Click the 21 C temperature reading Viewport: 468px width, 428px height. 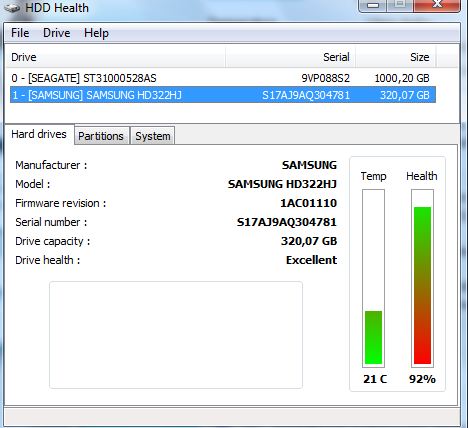tap(375, 379)
